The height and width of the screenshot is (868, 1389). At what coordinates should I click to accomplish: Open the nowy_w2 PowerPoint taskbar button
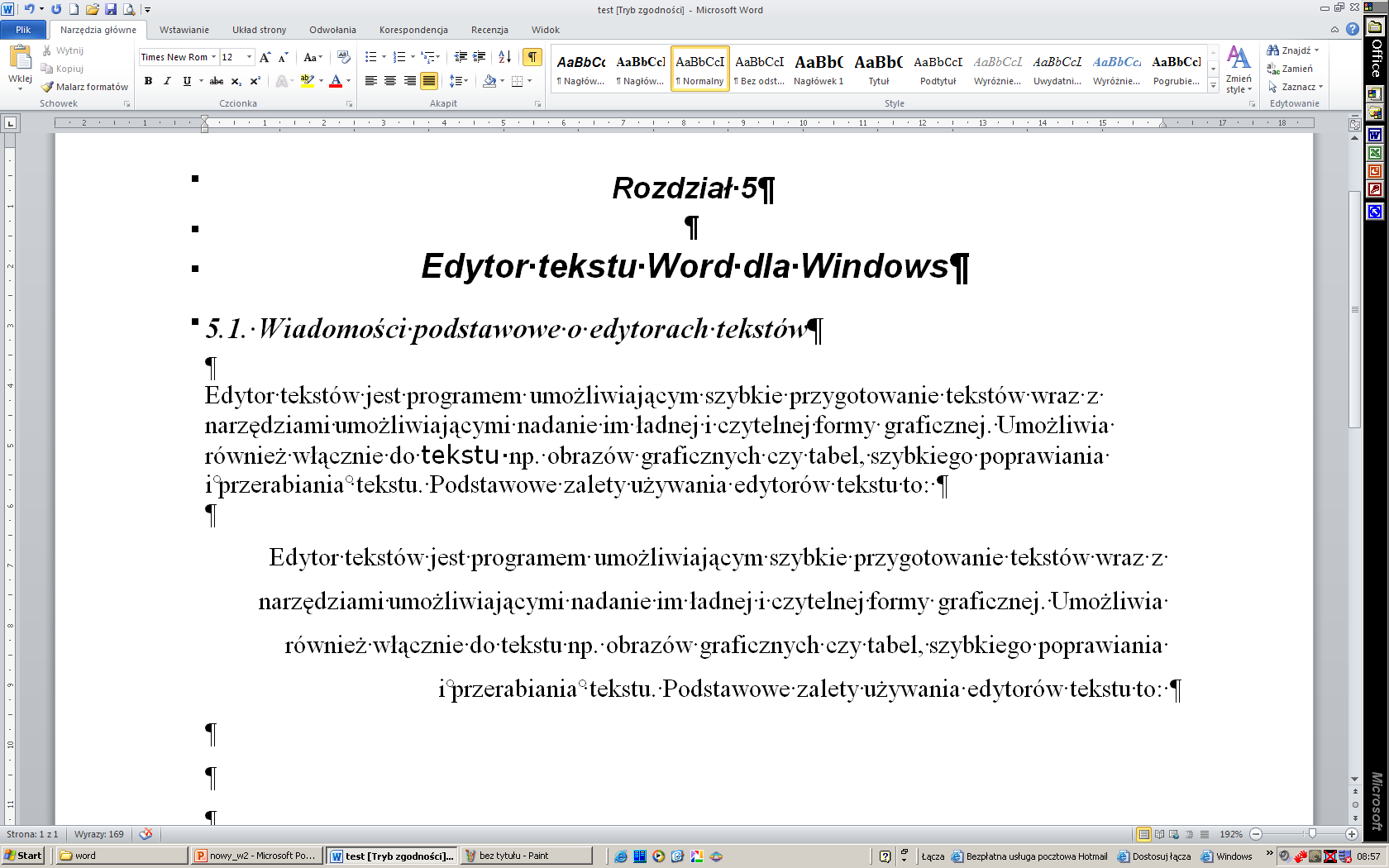pyautogui.click(x=256, y=856)
